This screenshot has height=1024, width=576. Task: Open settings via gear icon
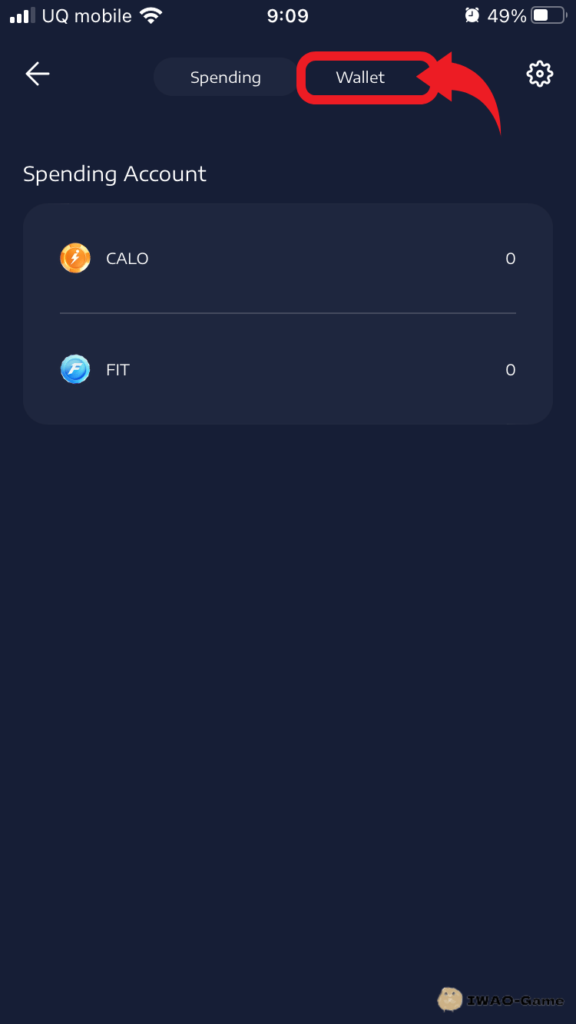[539, 74]
